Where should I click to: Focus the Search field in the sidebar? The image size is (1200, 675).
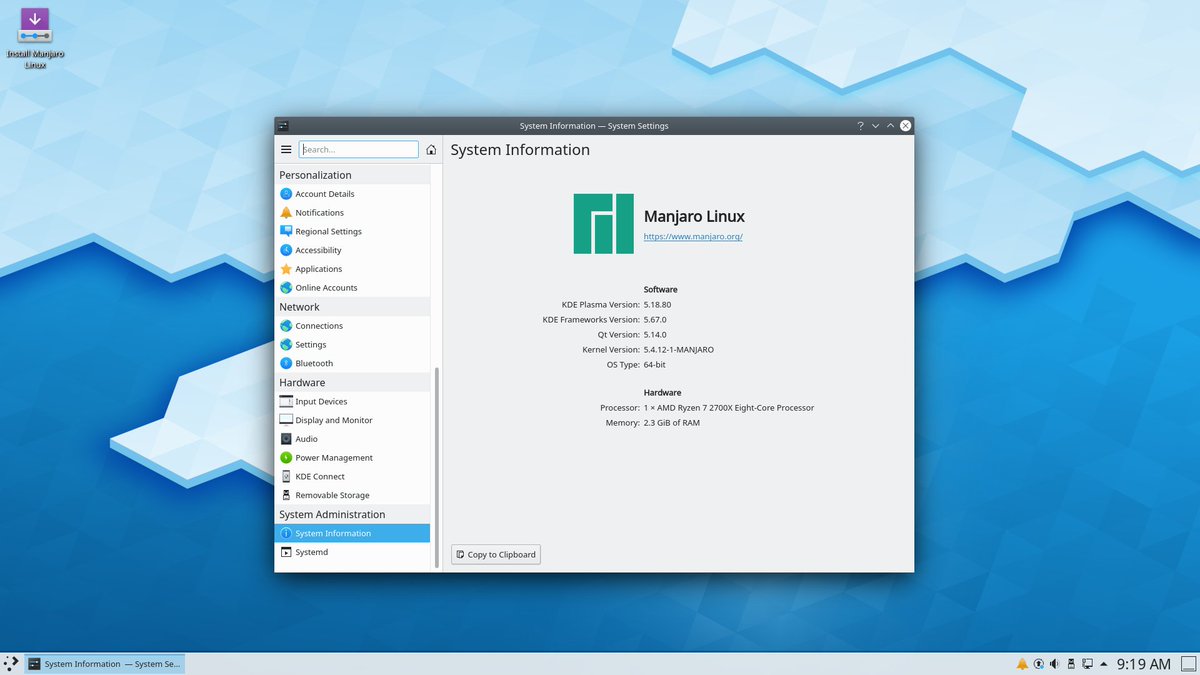tap(359, 149)
